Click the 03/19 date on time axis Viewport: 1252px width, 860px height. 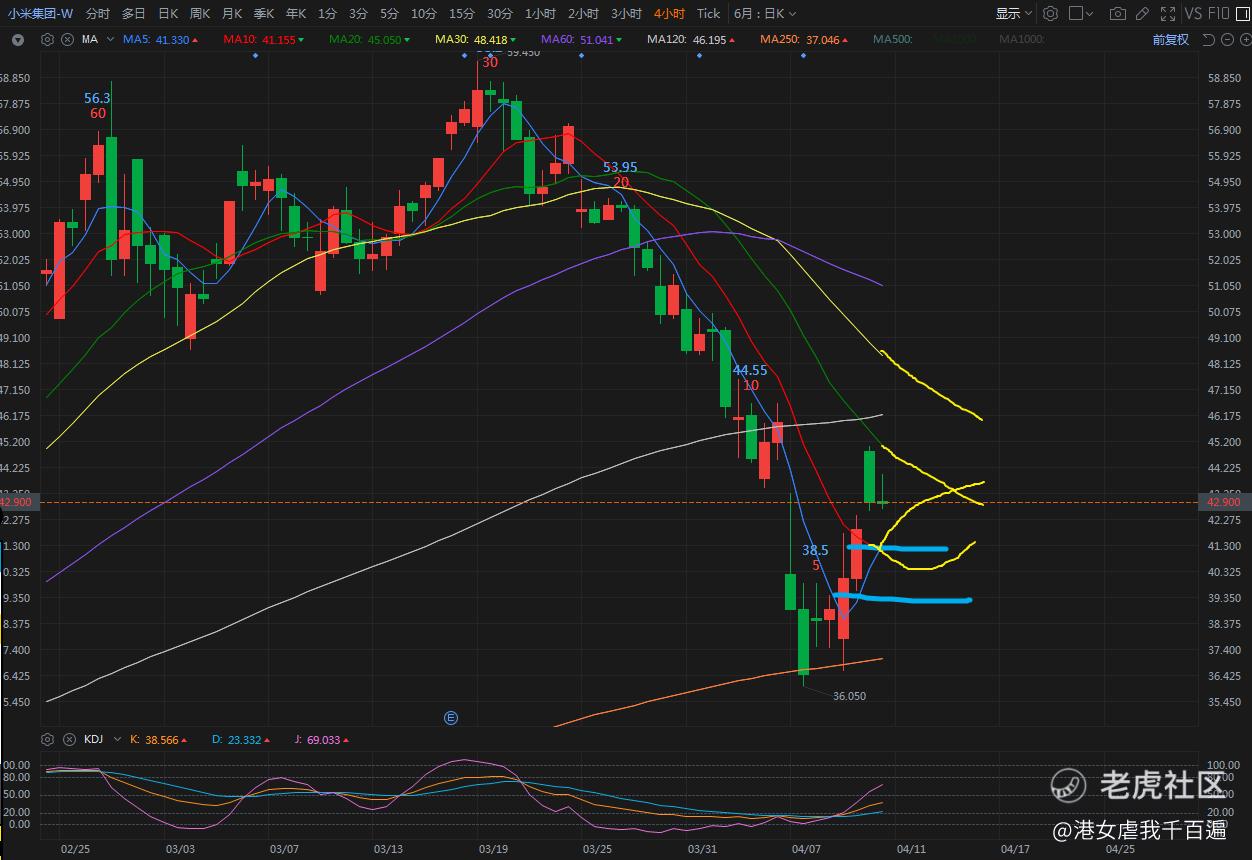(493, 849)
